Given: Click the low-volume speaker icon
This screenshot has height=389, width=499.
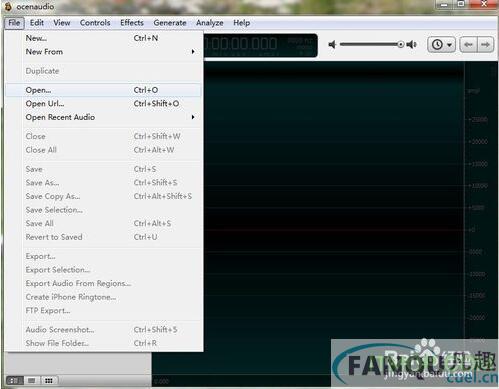Looking at the screenshot, I should (x=332, y=44).
